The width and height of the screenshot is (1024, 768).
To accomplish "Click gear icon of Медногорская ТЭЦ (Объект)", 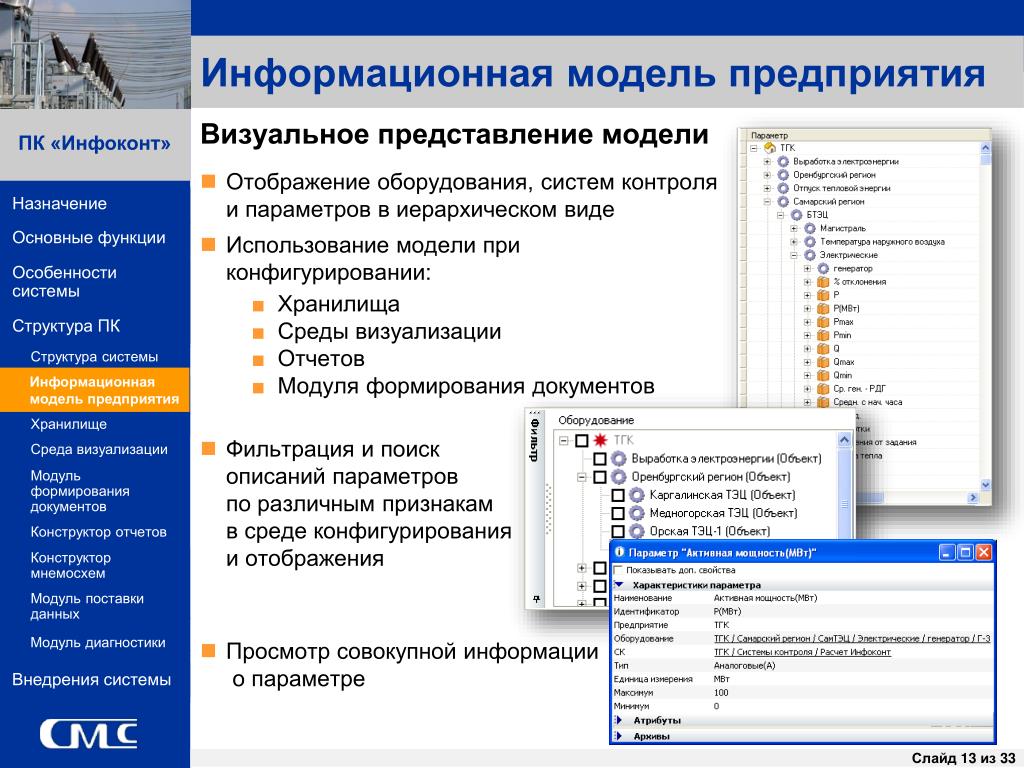I will 637,513.
